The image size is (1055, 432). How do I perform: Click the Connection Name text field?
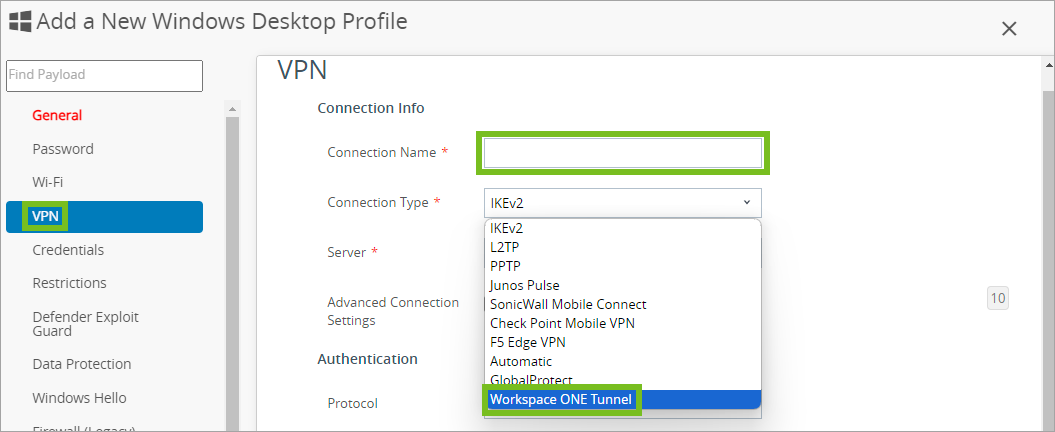point(623,153)
